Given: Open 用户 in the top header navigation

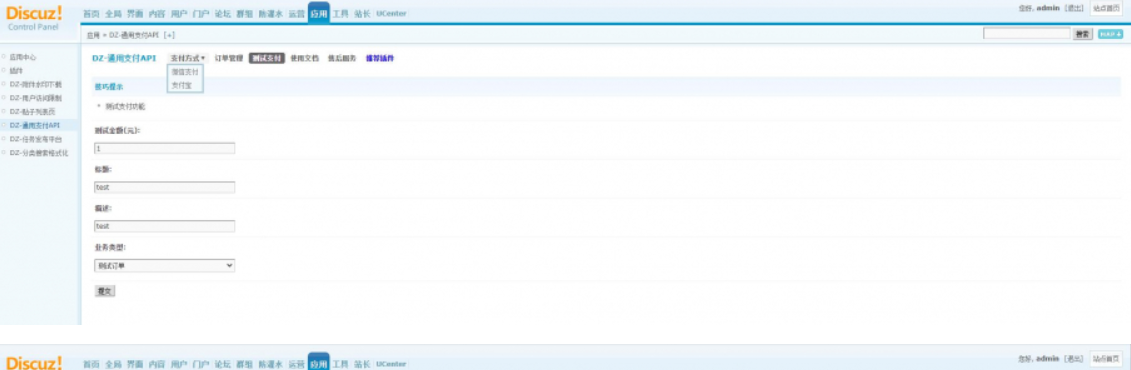Looking at the screenshot, I should coord(179,14).
